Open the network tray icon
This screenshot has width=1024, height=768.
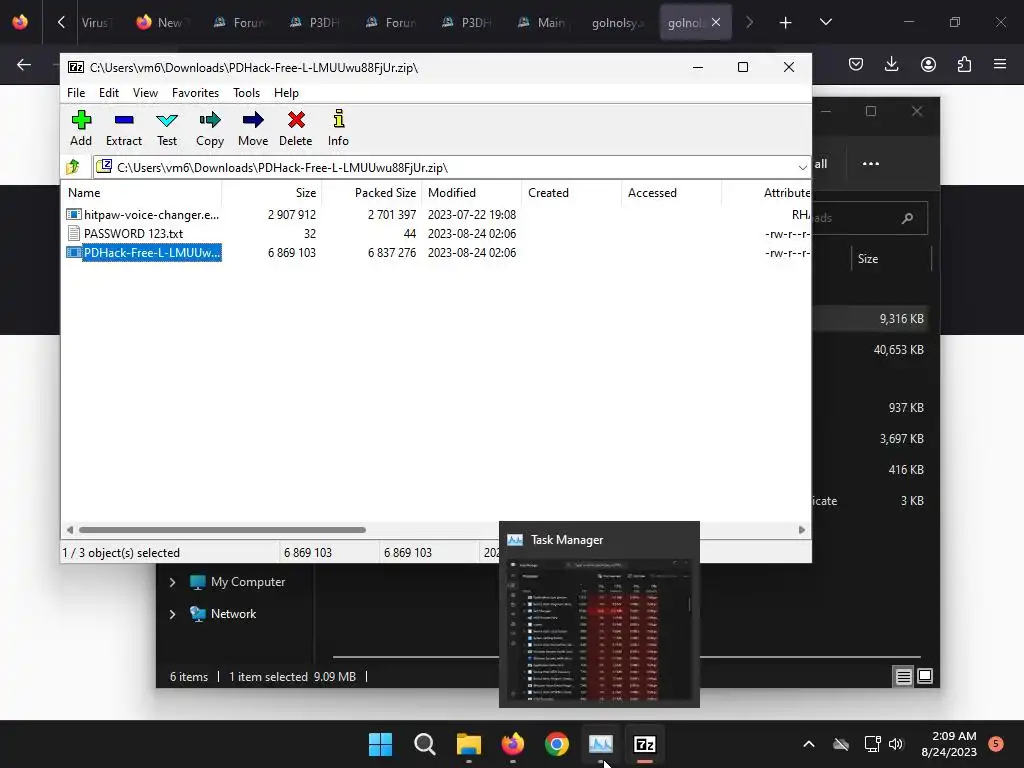872,744
